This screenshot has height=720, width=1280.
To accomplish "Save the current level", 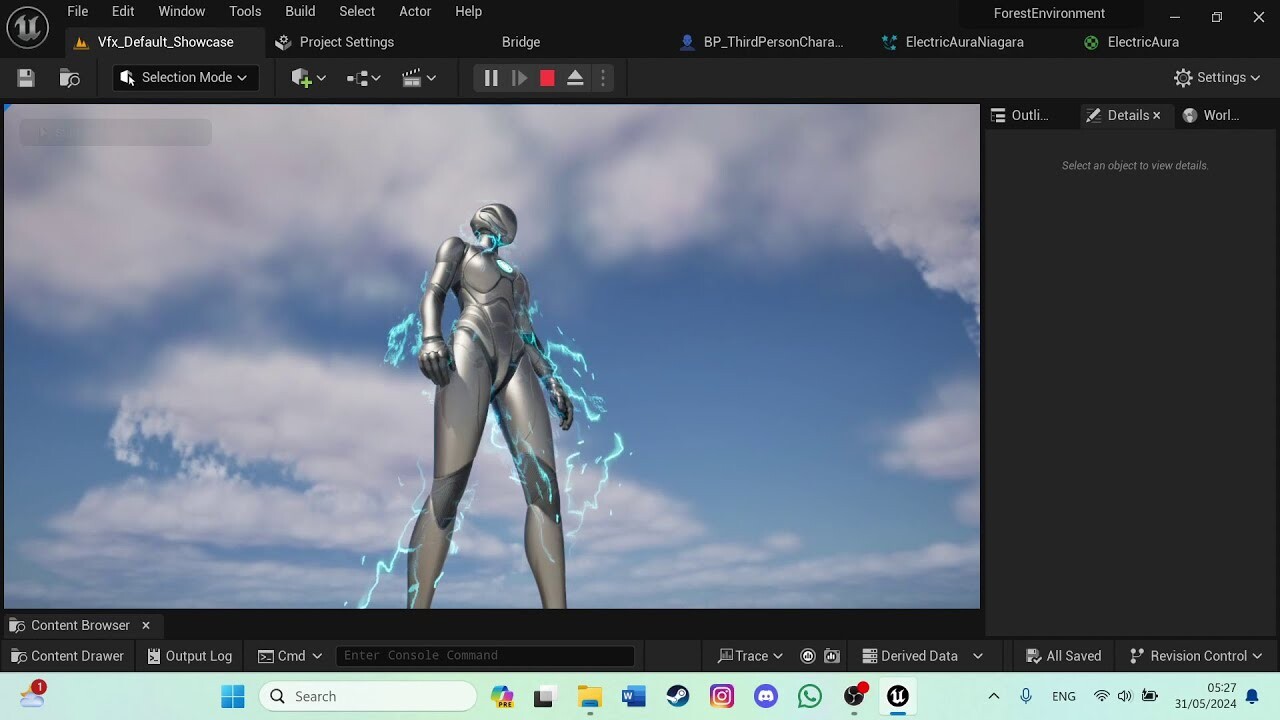I will pyautogui.click(x=25, y=77).
